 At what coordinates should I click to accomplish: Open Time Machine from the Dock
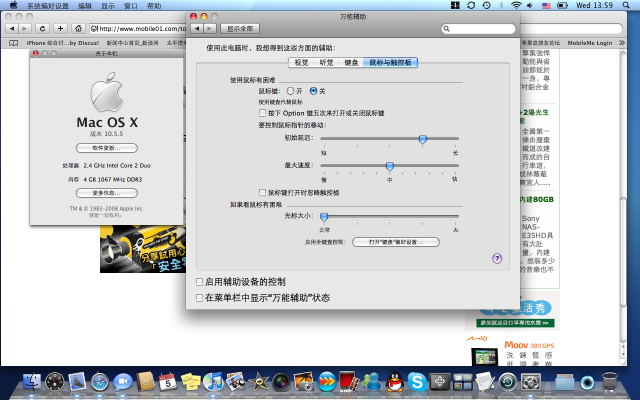pyautogui.click(x=508, y=382)
